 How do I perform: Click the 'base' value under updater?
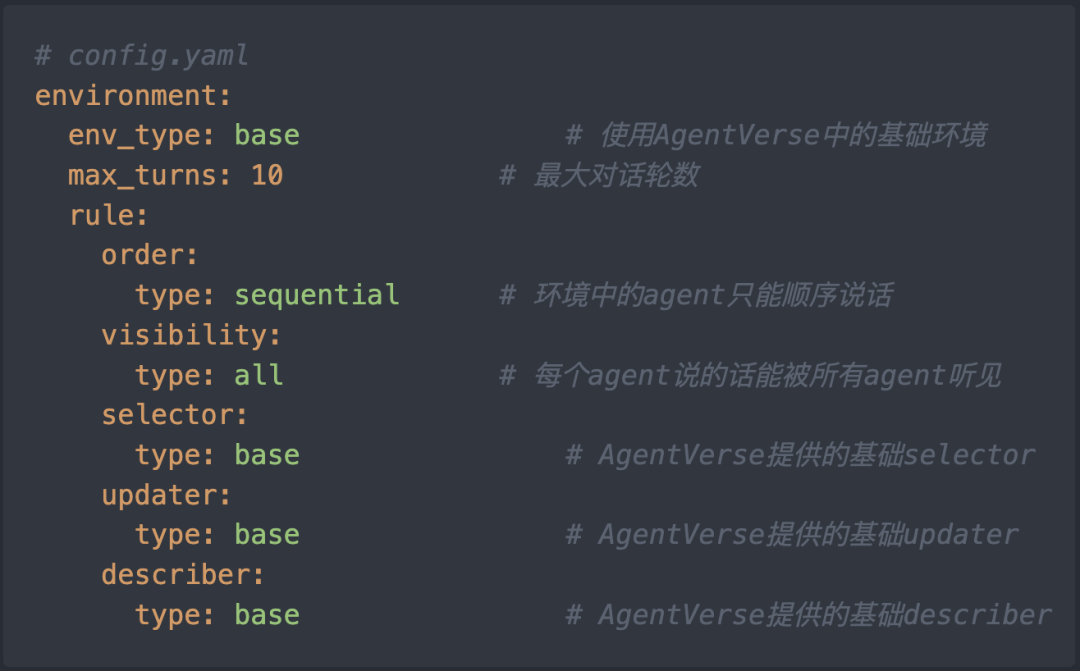click(267, 535)
